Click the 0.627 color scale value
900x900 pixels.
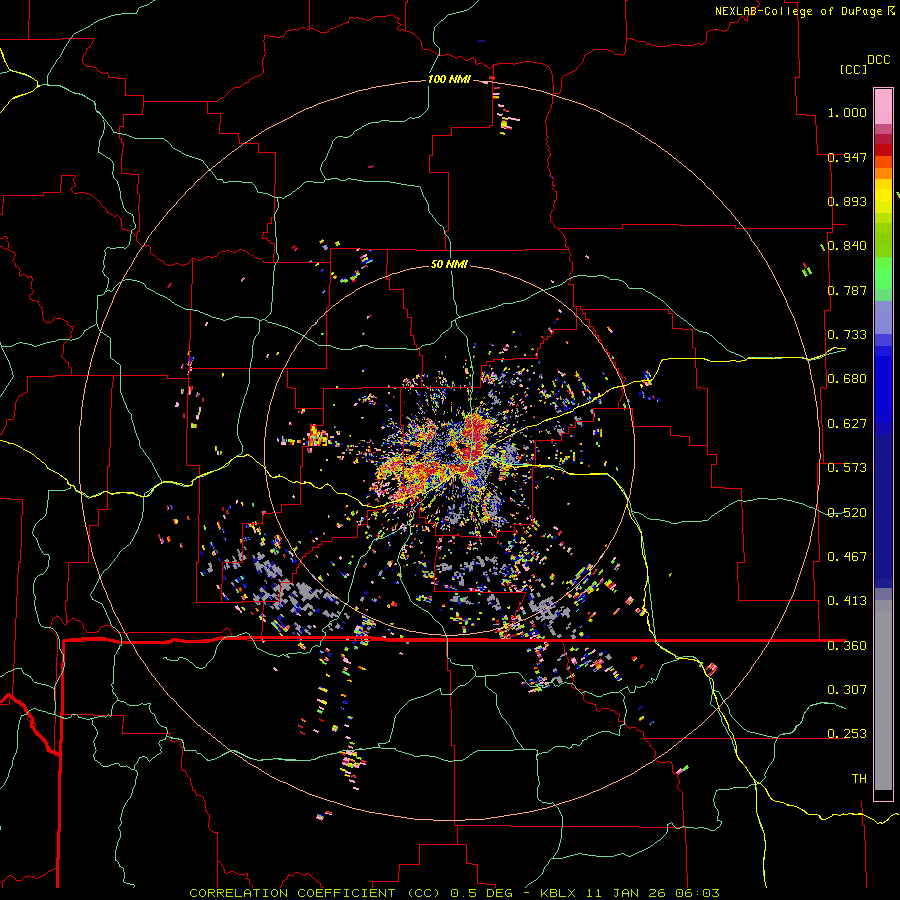point(847,423)
